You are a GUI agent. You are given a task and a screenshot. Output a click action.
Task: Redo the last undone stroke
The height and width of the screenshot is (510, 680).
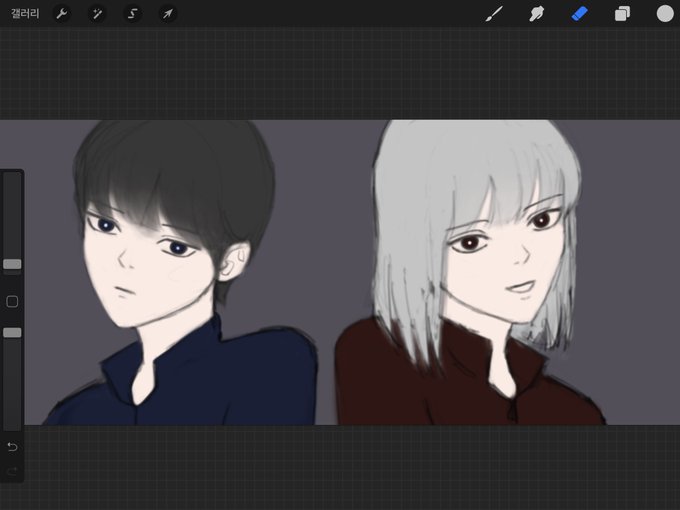12,471
